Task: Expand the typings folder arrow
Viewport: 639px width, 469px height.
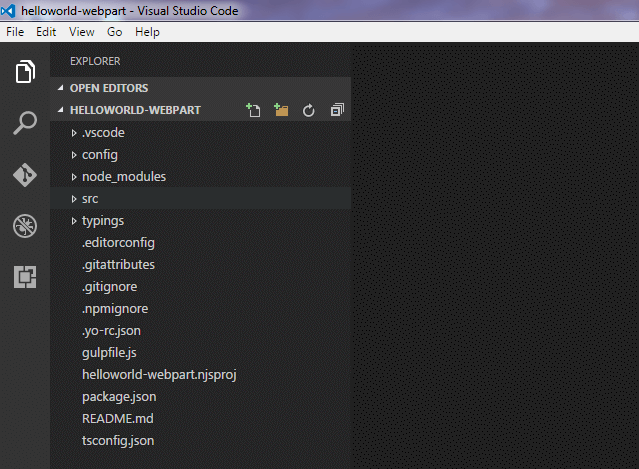Action: click(74, 221)
